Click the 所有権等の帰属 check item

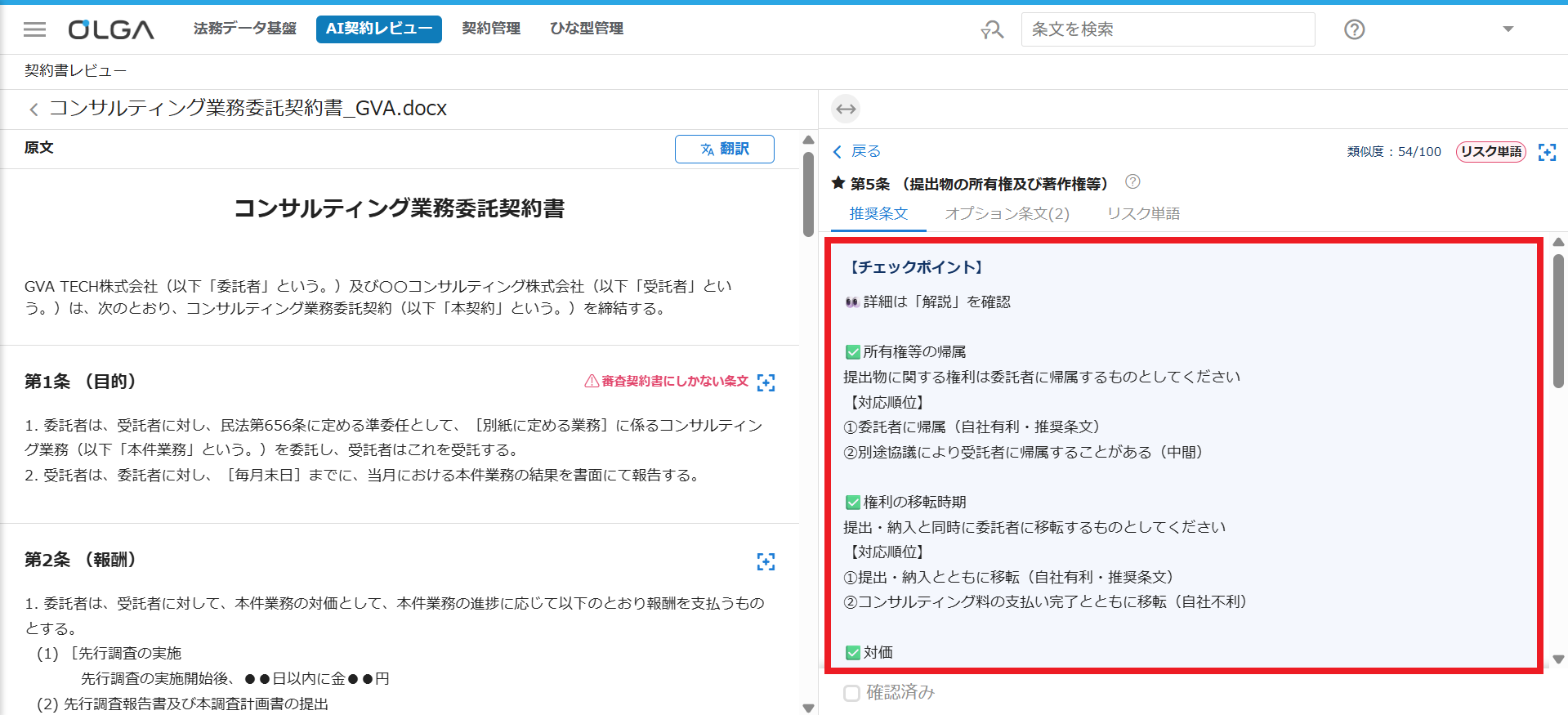906,352
